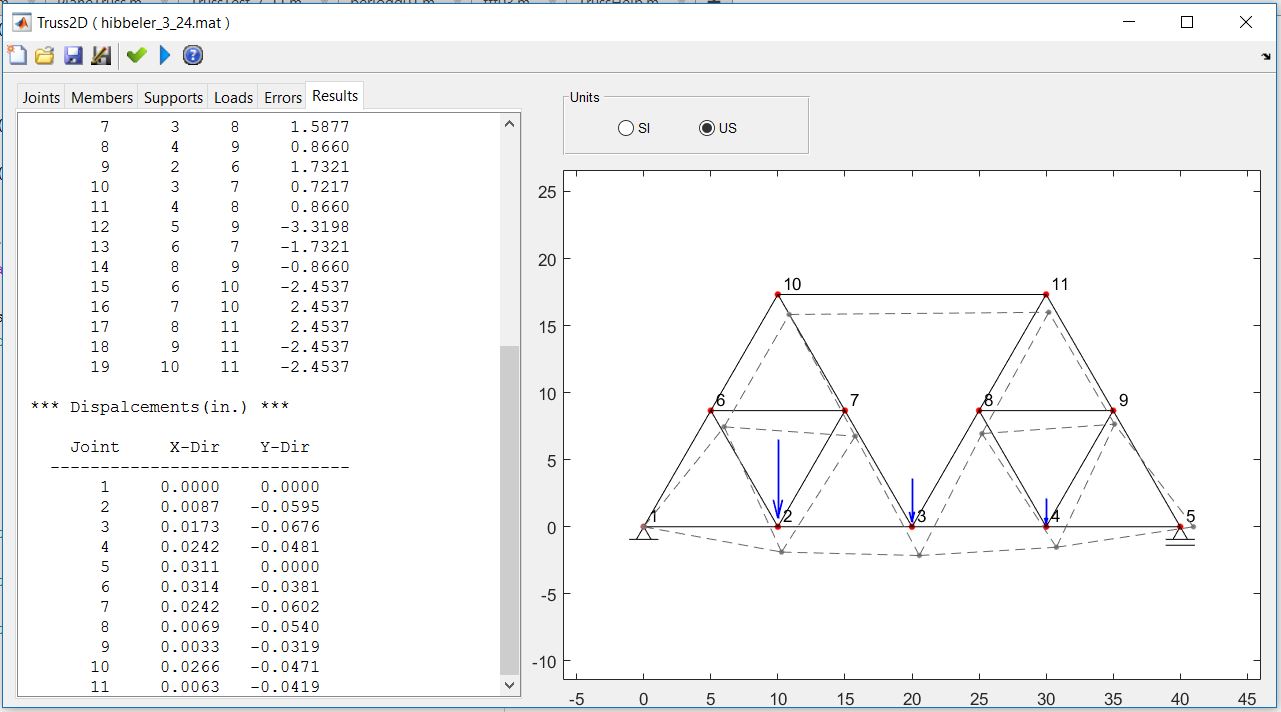The image size is (1281, 712).
Task: Click joint 10 on the truss plot
Action: click(778, 294)
